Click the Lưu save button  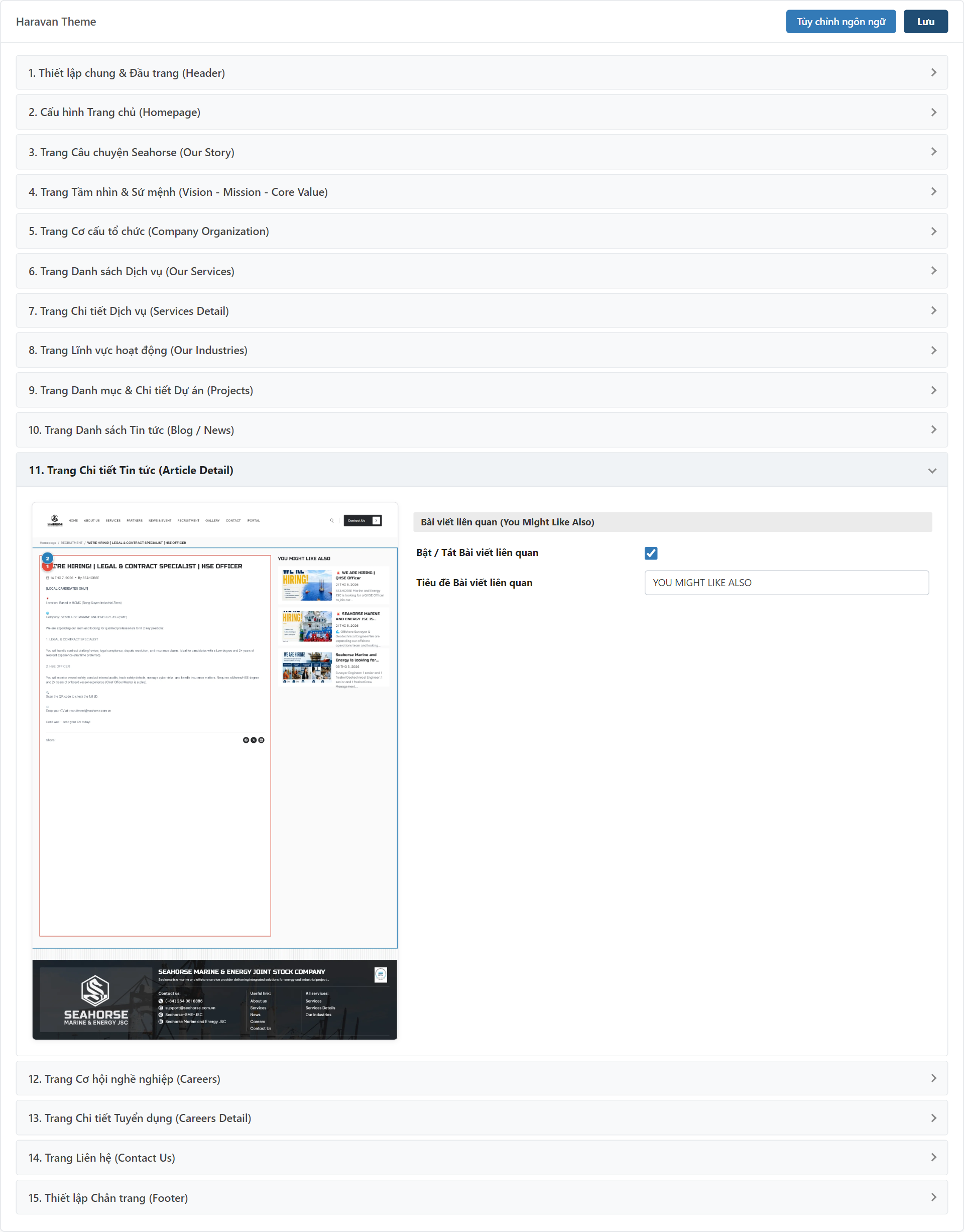pos(925,22)
